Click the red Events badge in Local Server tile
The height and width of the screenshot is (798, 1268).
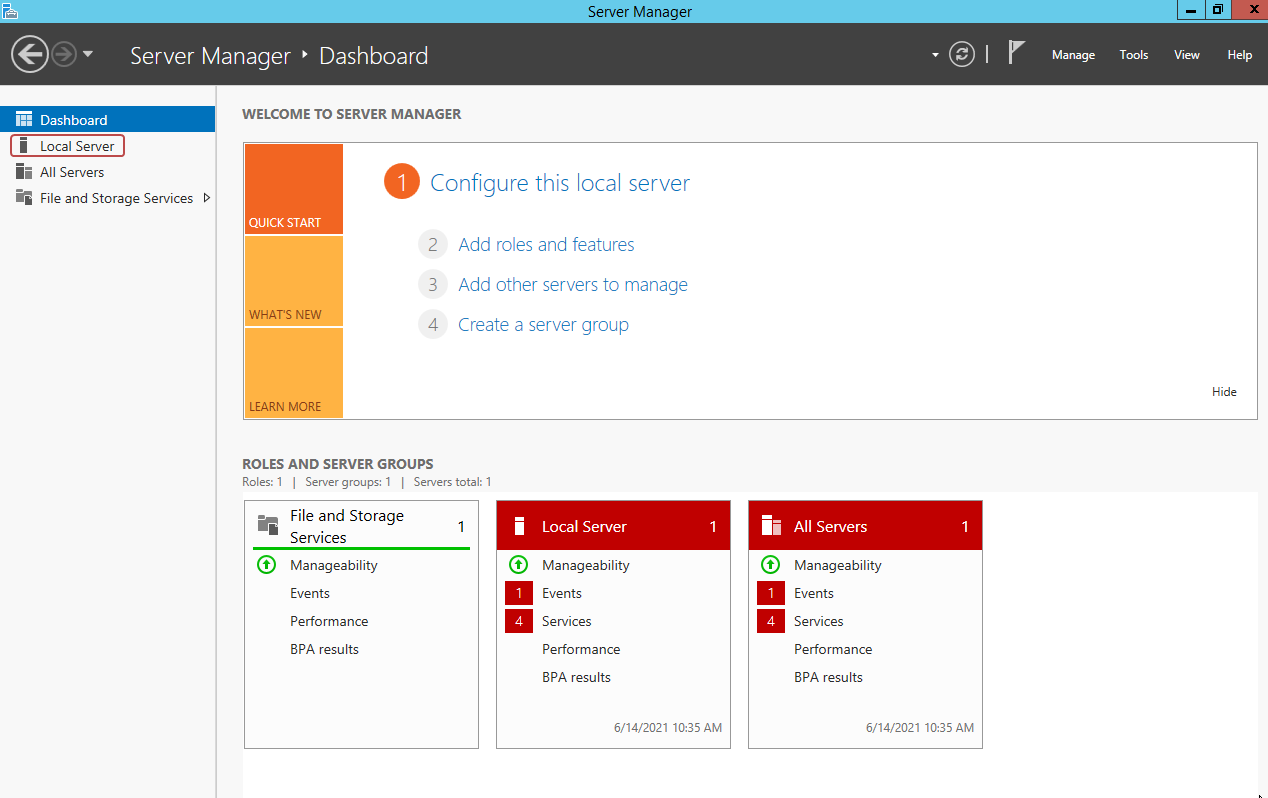tap(519, 593)
